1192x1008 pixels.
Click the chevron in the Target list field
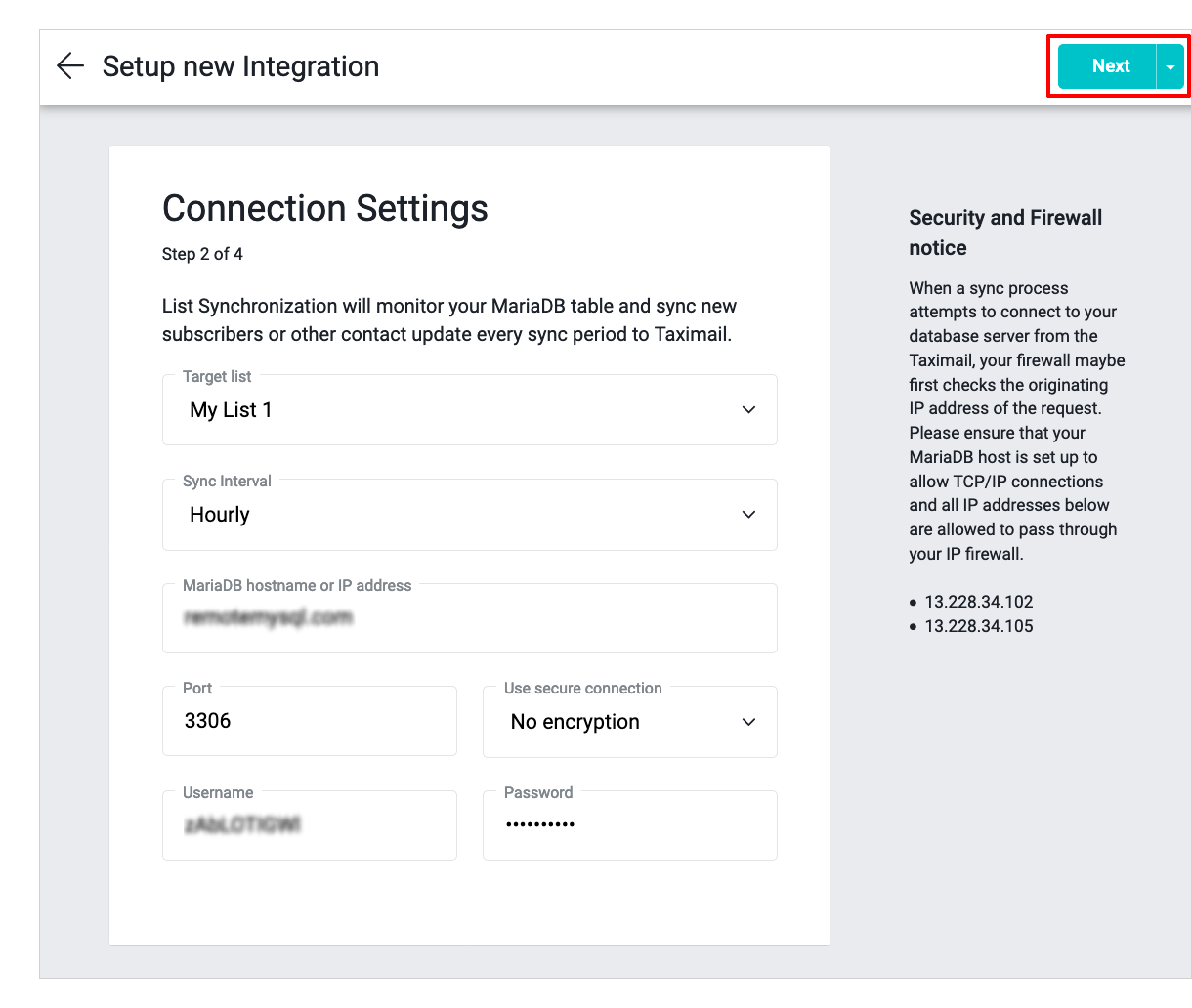(748, 410)
